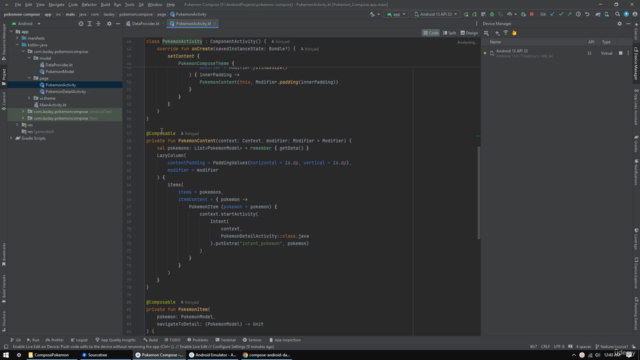
Task: Open the Git tool window button
Action: [x=16, y=340]
